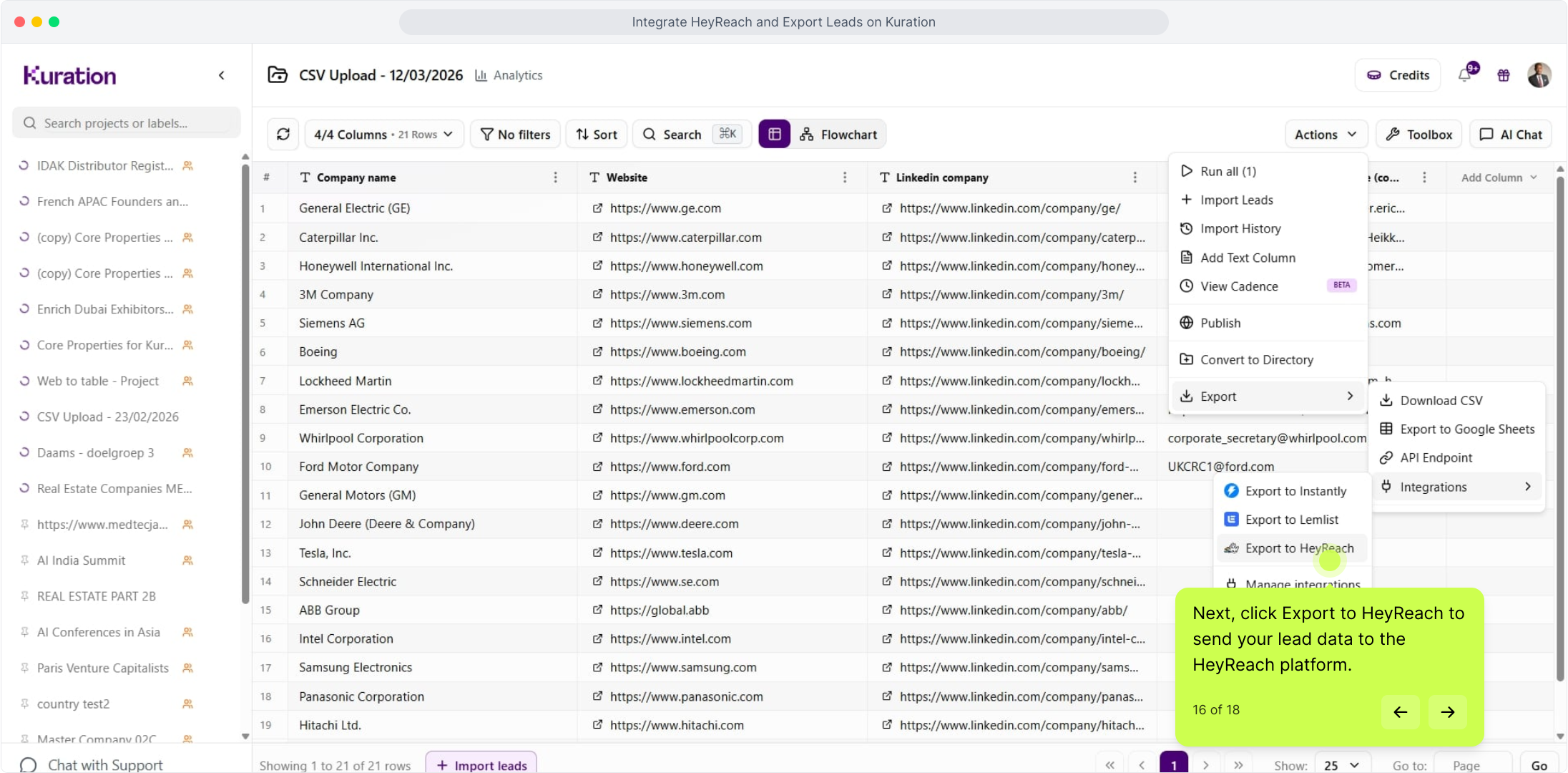The image size is (1568, 773).
Task: Open French APAC Founders project
Action: (x=112, y=201)
